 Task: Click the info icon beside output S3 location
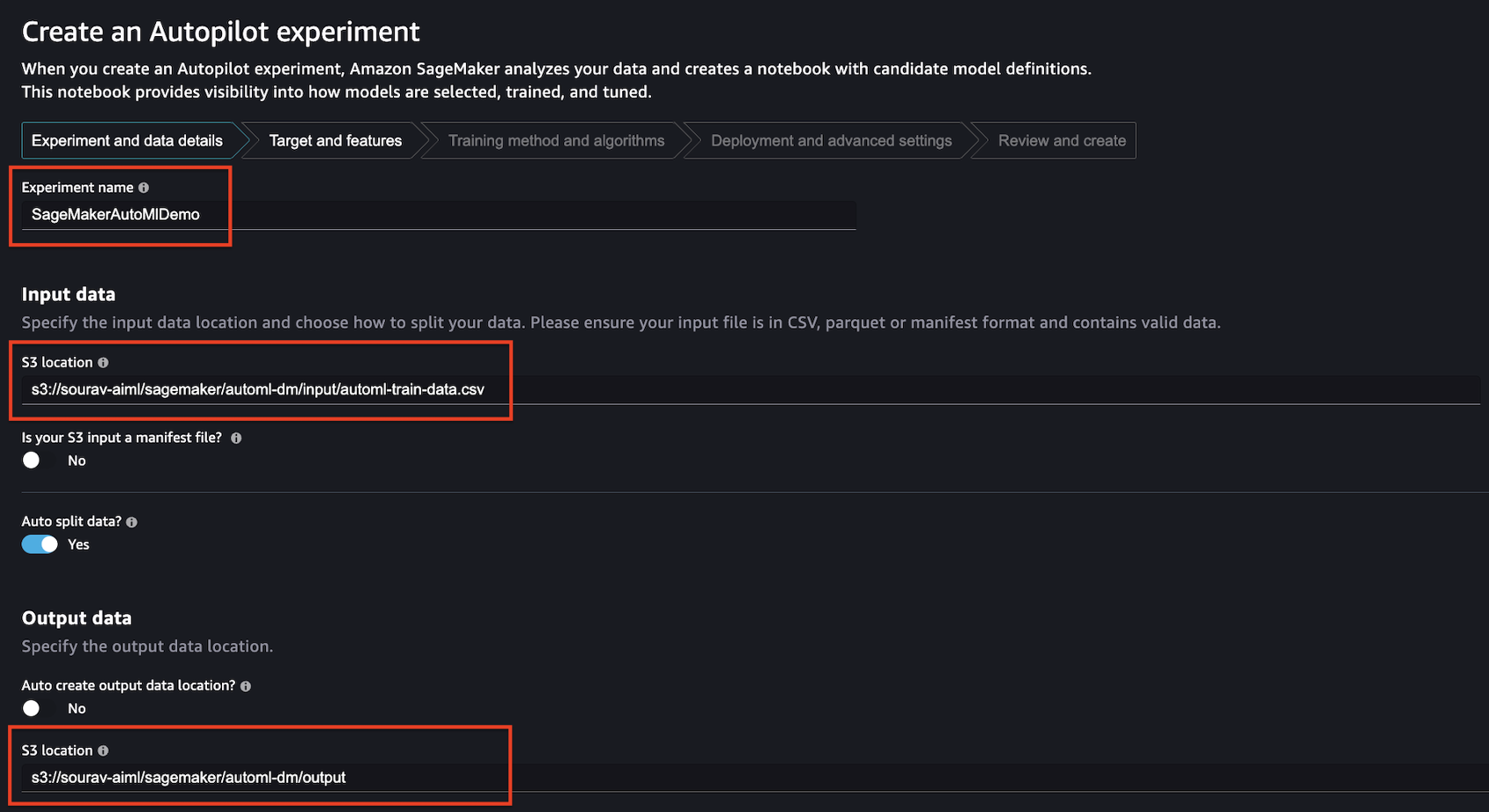pyautogui.click(x=103, y=750)
